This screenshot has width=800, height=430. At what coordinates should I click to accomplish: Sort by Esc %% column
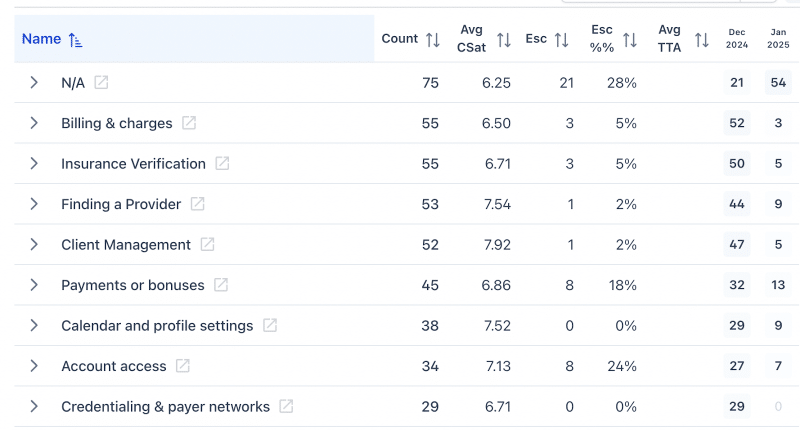(630, 40)
